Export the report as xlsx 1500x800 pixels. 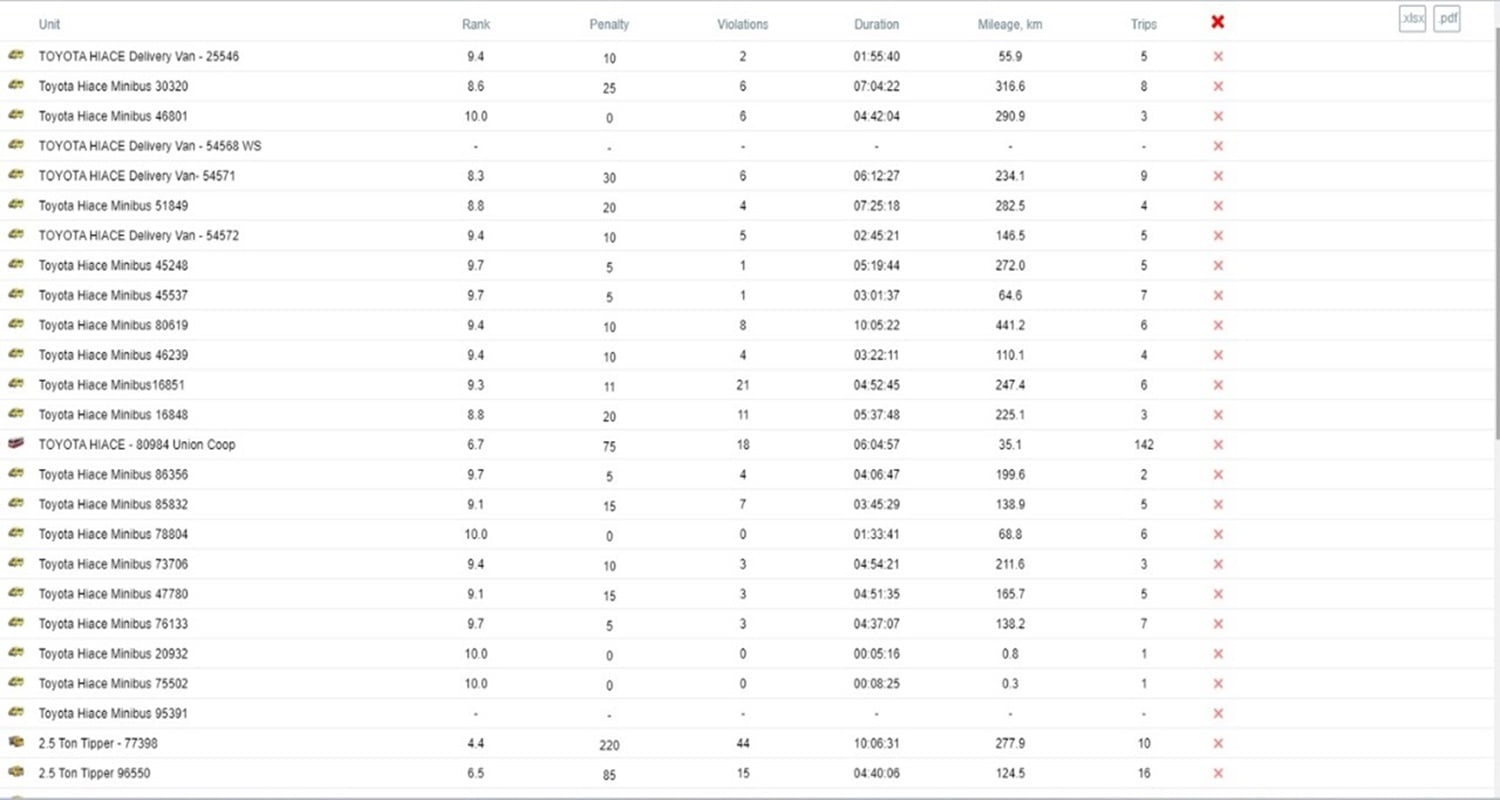click(x=1411, y=19)
